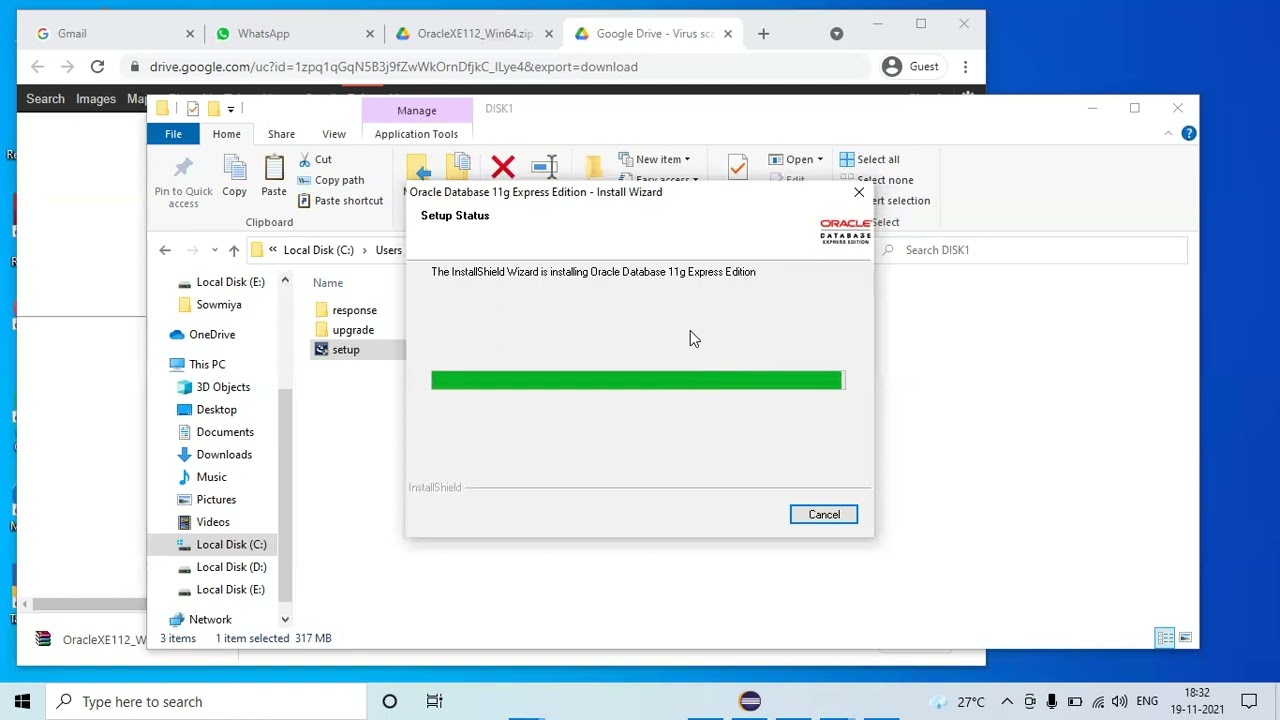Viewport: 1280px width, 720px height.
Task: Open Task View on taskbar
Action: click(434, 702)
